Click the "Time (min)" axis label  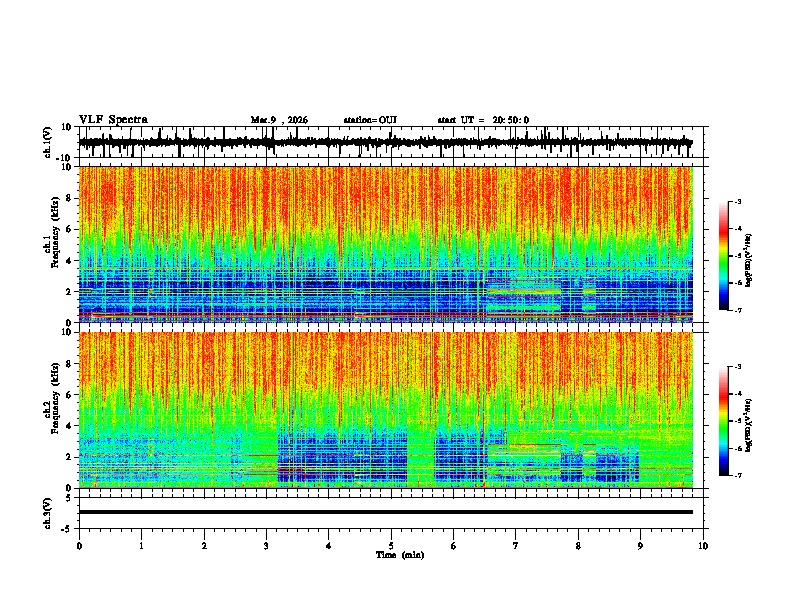400,555
